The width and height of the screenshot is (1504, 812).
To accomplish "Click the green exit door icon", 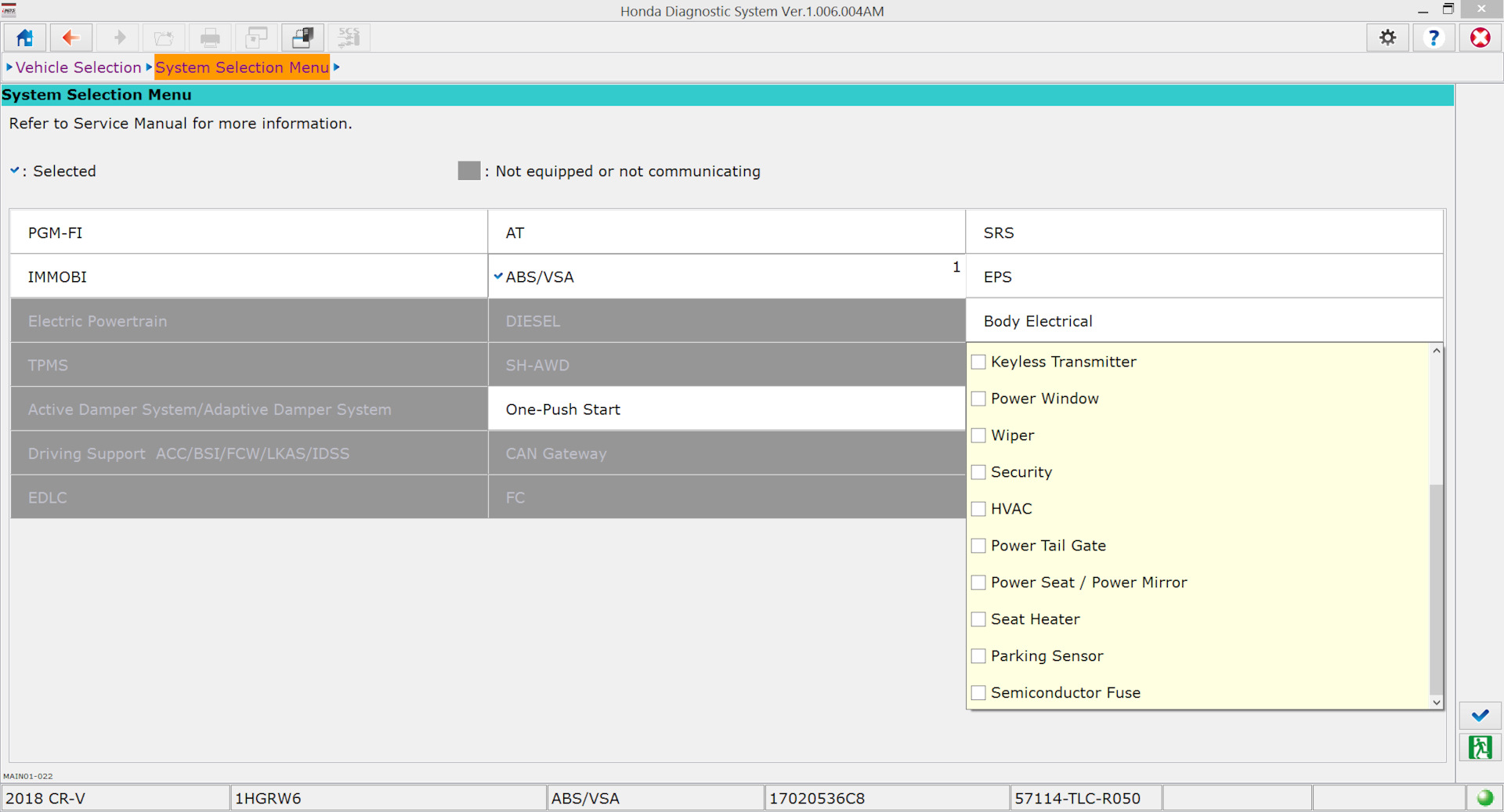I will (1480, 747).
